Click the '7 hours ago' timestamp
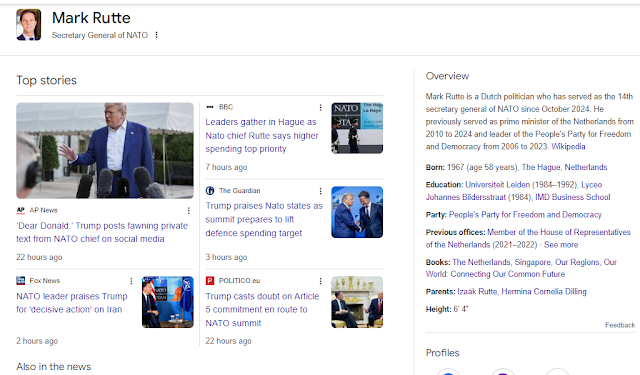The image size is (640, 375). (226, 167)
